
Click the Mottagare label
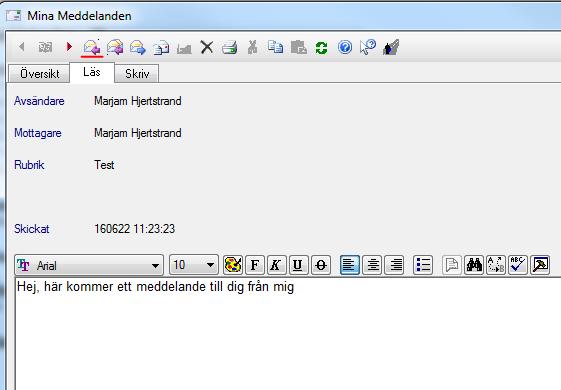pyautogui.click(x=38, y=133)
